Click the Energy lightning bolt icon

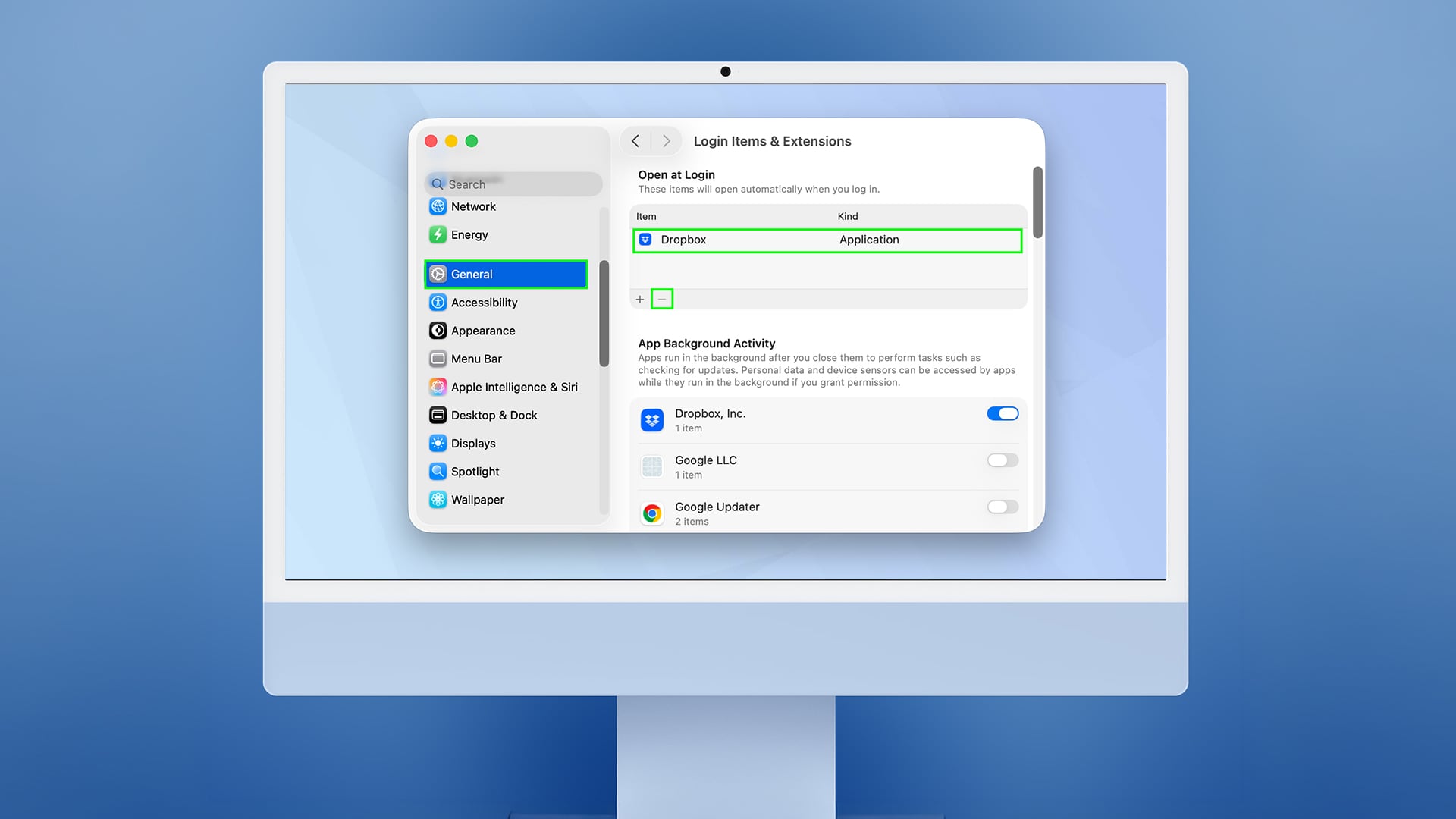[438, 234]
